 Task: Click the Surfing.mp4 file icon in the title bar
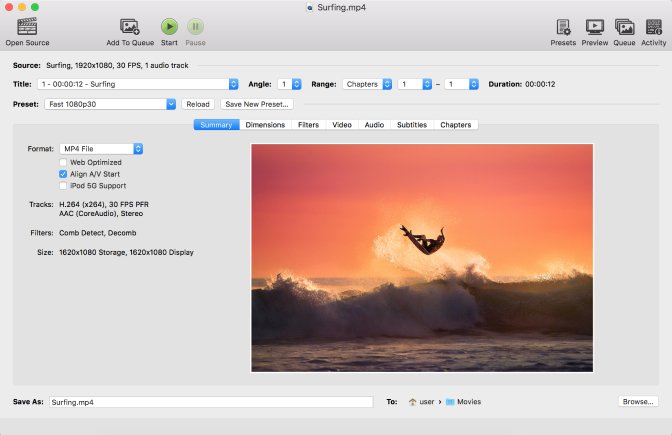click(x=309, y=7)
